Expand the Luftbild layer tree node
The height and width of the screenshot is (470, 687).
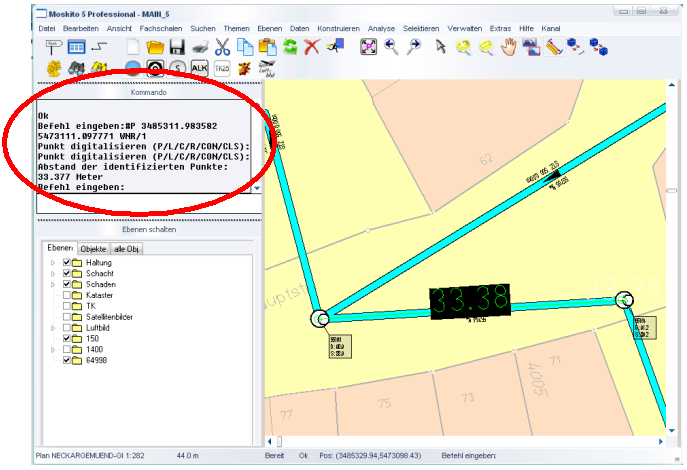[52, 328]
